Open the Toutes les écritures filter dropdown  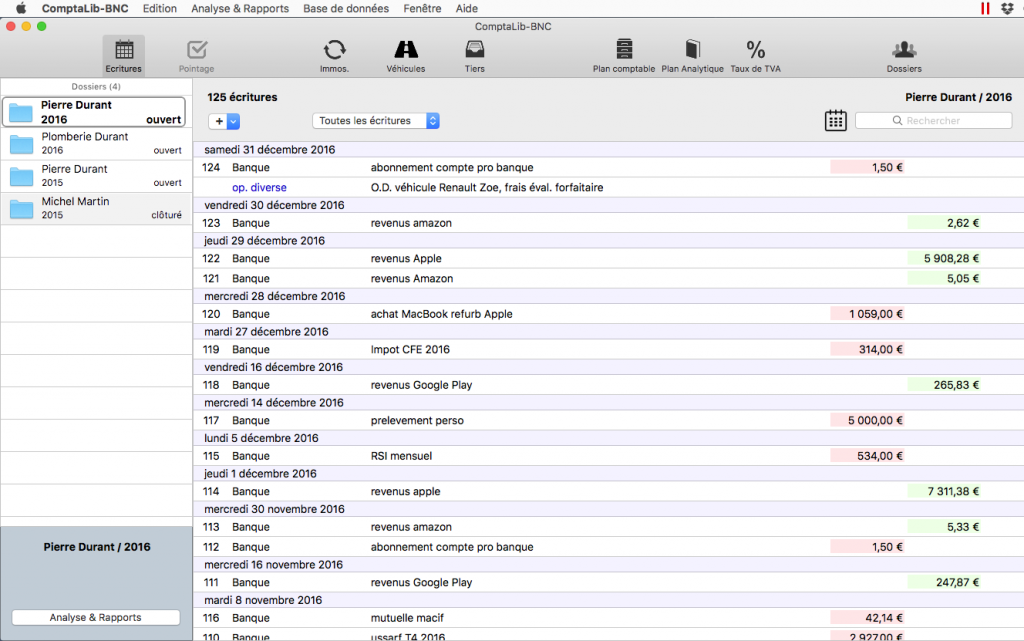pyautogui.click(x=376, y=121)
